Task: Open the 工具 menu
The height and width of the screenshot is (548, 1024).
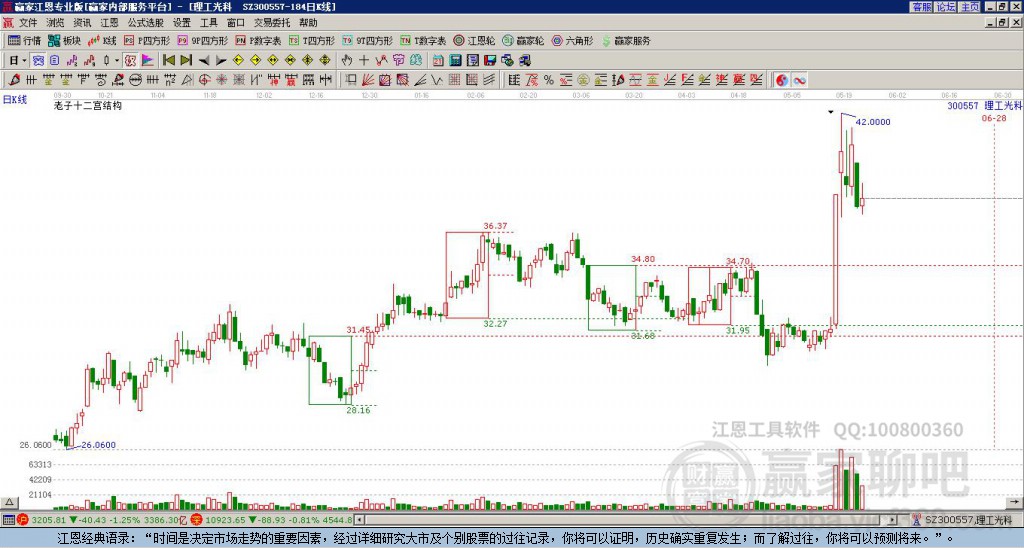Action: click(209, 23)
